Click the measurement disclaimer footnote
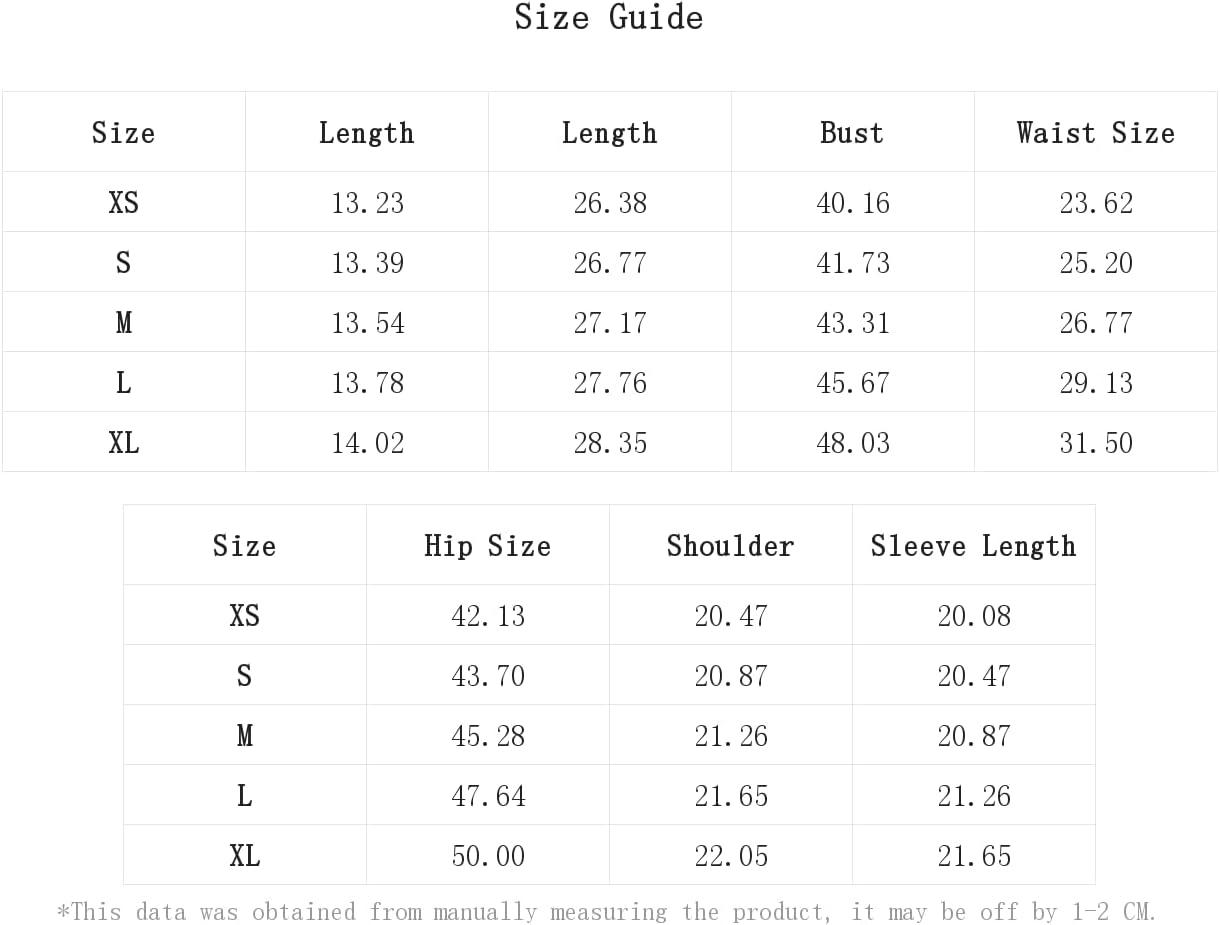Image resolution: width=1220 pixels, height=925 pixels. pyautogui.click(x=607, y=911)
